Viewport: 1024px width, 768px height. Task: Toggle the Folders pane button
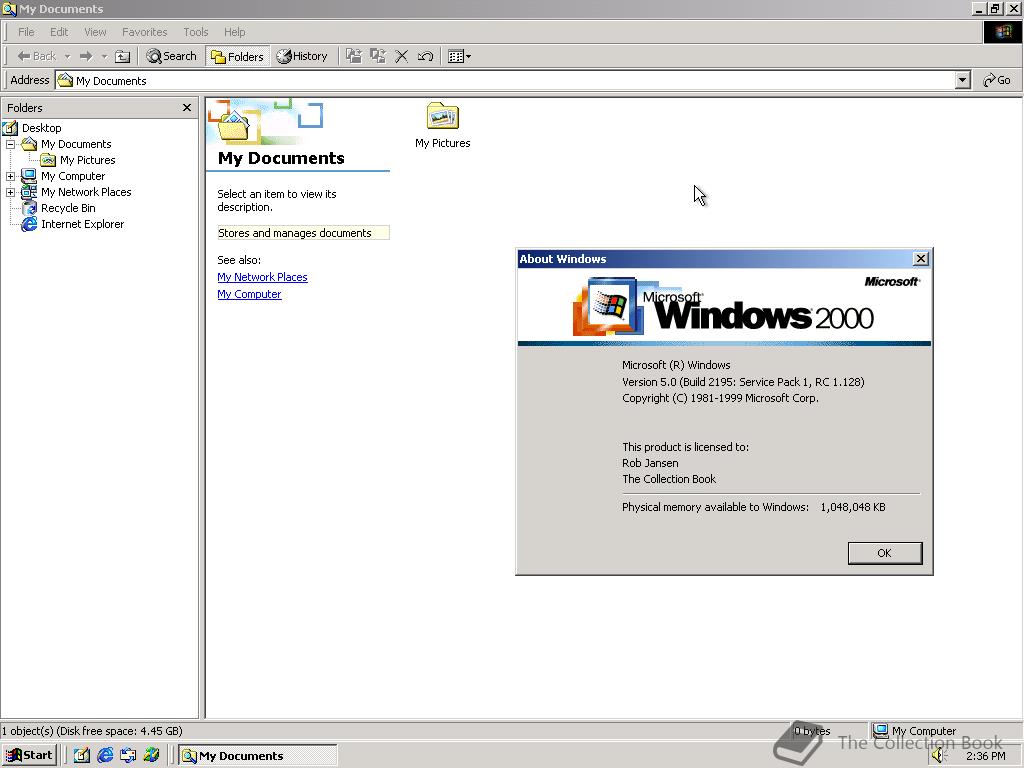tap(237, 56)
